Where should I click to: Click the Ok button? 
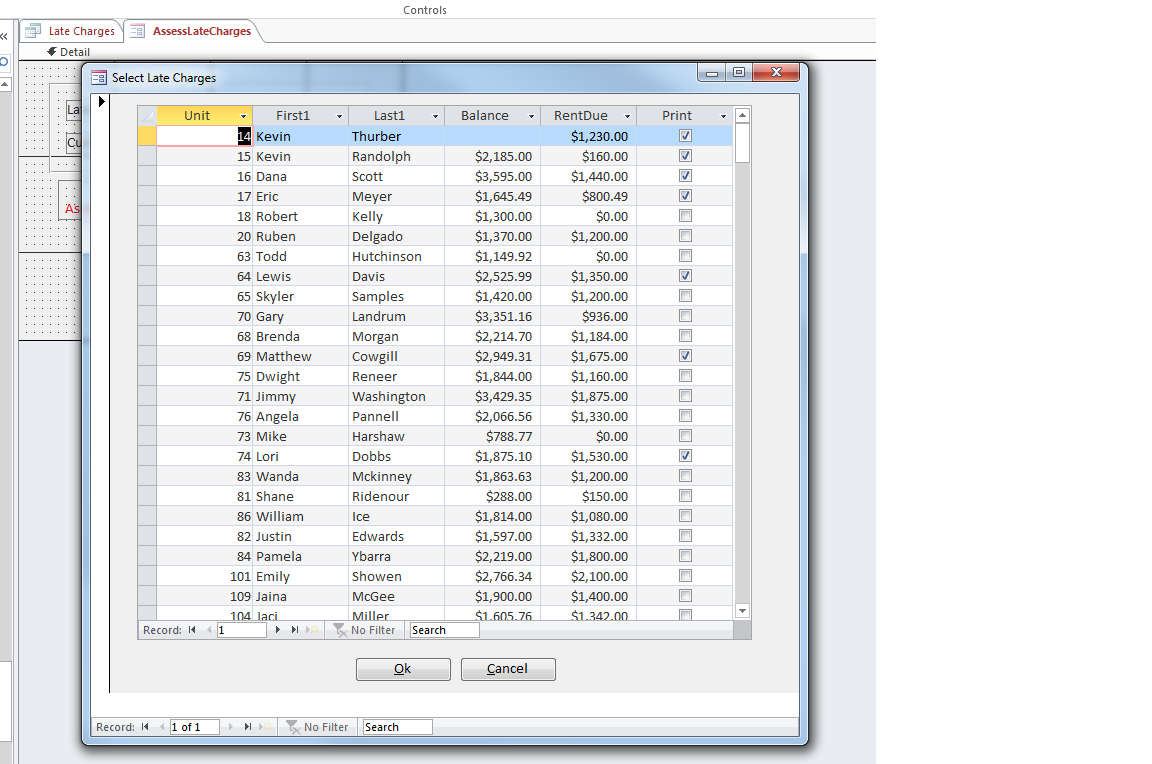pyautogui.click(x=403, y=668)
